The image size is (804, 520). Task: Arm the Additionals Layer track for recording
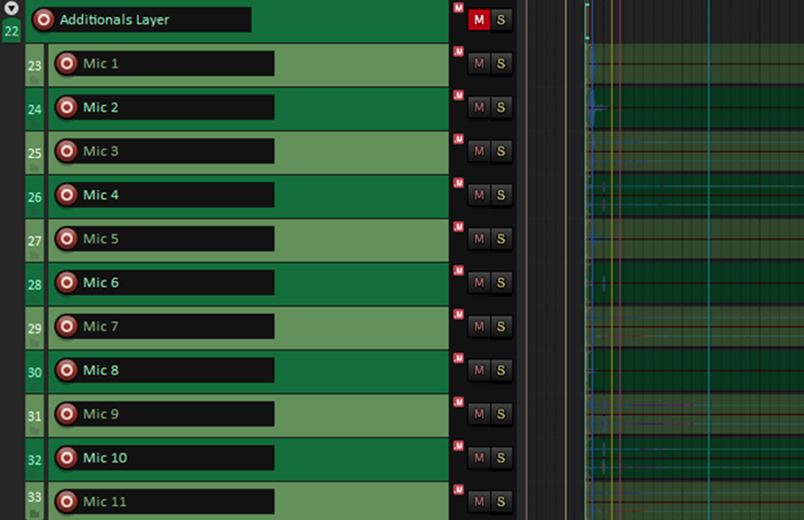click(43, 20)
